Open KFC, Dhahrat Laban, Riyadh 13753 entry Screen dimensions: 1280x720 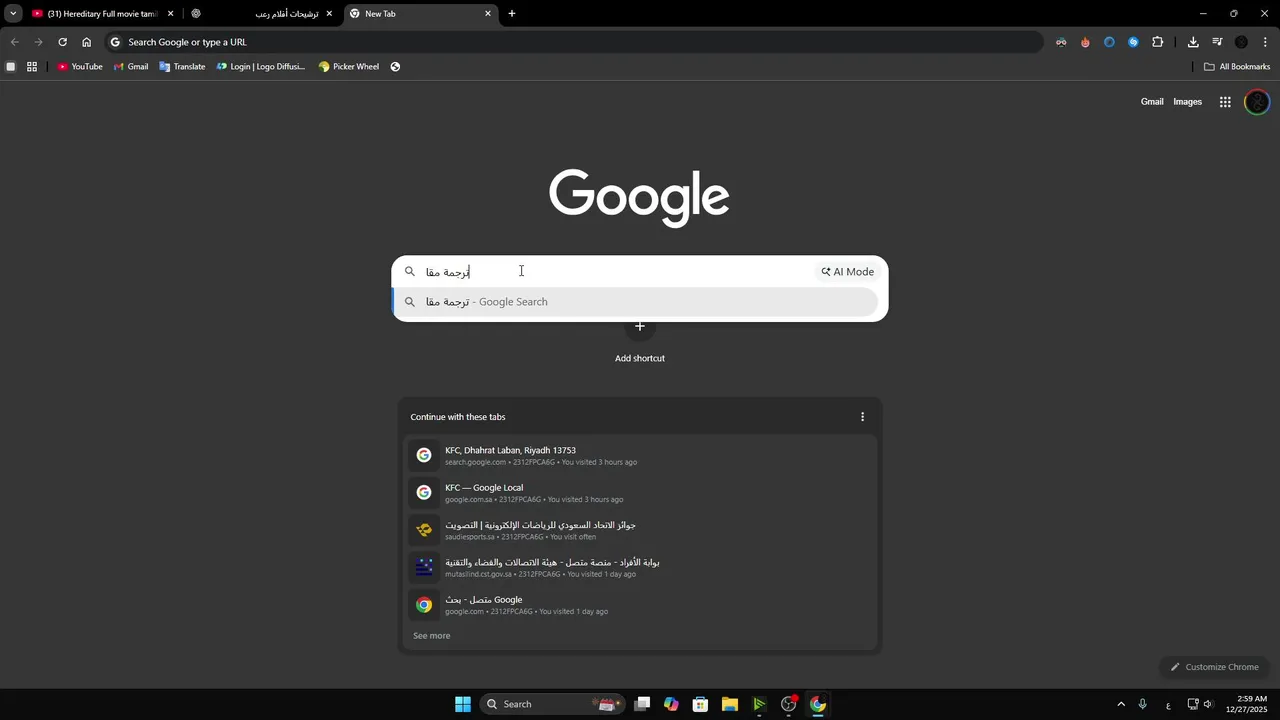tap(640, 455)
